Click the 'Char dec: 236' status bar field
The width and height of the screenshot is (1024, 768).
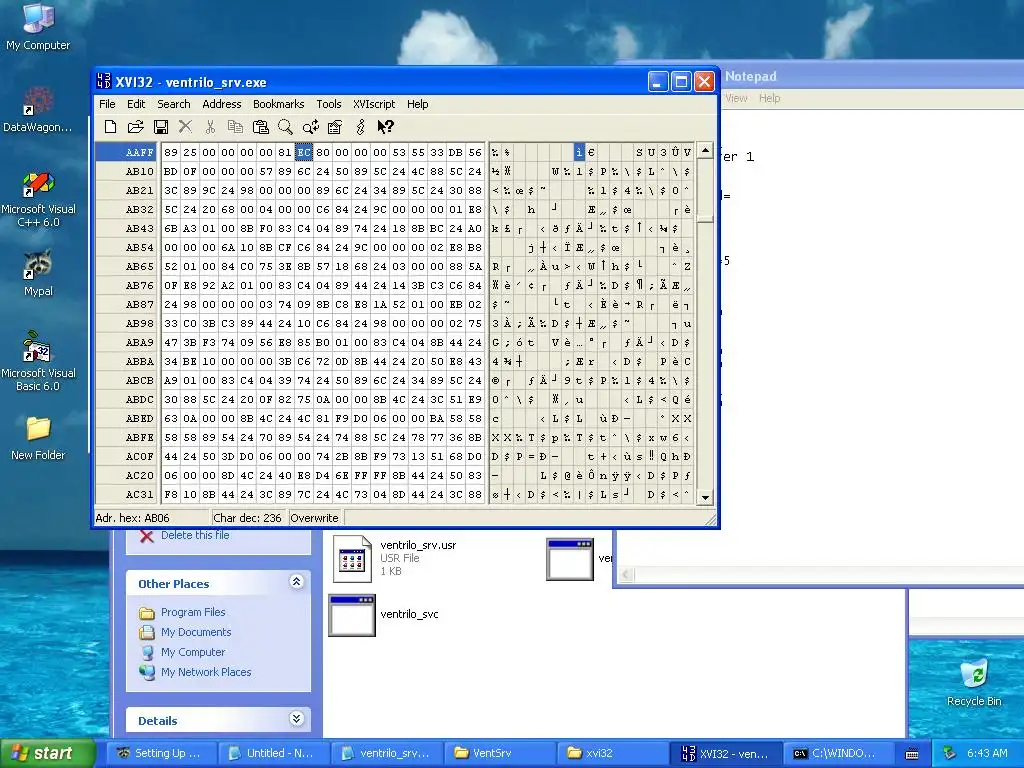[x=249, y=518]
